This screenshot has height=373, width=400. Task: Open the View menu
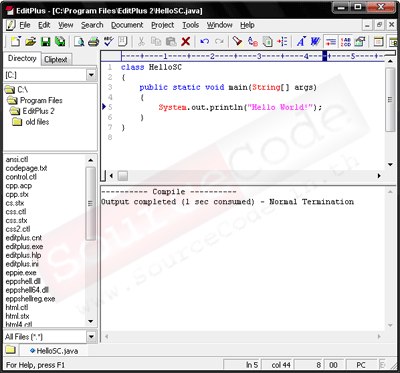[66, 25]
